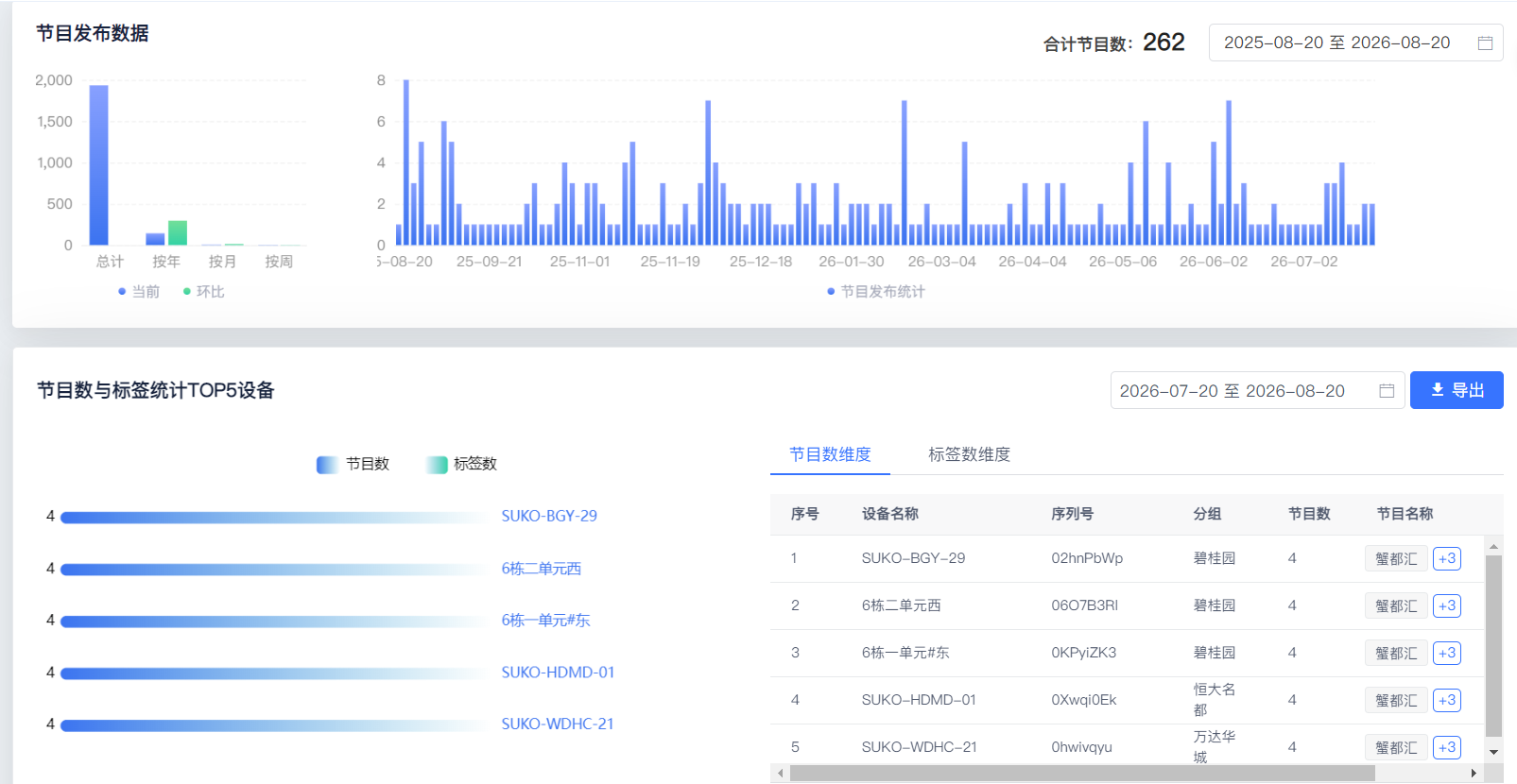The width and height of the screenshot is (1517, 784).
Task: Click the 合计节目数 262 total
Action: pyautogui.click(x=1114, y=43)
